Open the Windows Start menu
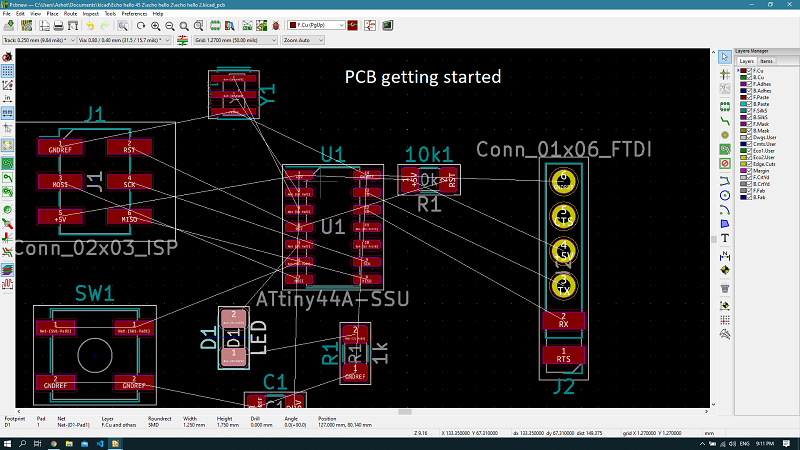Viewport: 800px width, 450px height. 7,444
